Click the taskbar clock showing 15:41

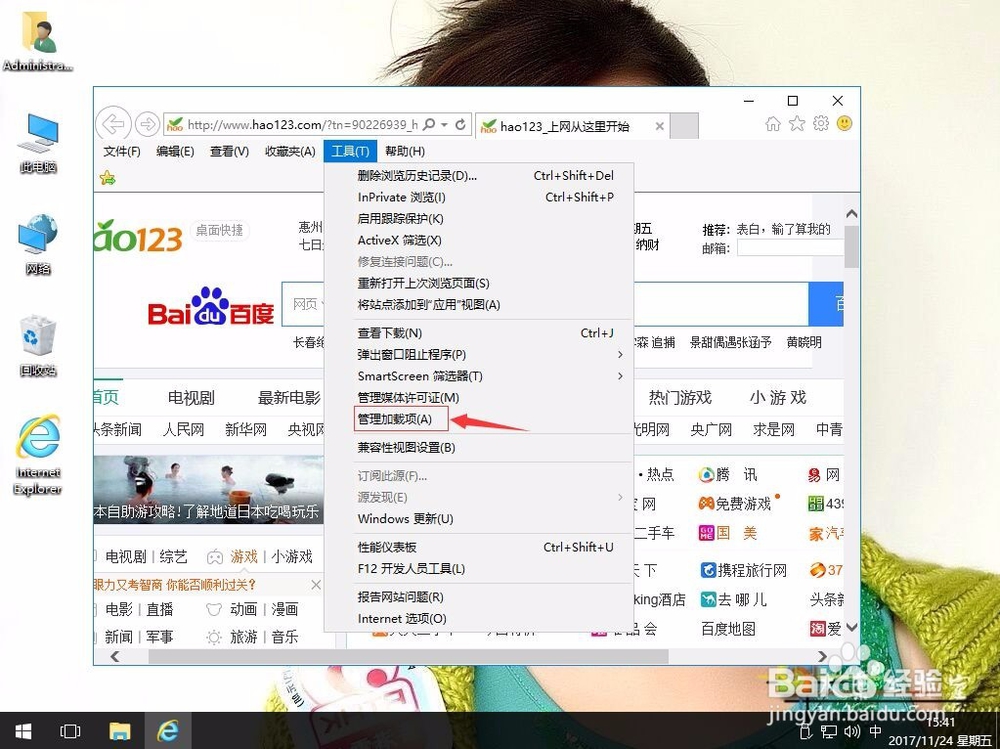coord(940,731)
